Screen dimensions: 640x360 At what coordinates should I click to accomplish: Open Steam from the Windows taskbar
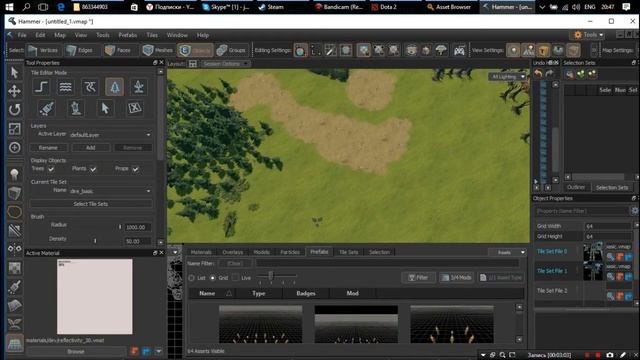click(271, 7)
